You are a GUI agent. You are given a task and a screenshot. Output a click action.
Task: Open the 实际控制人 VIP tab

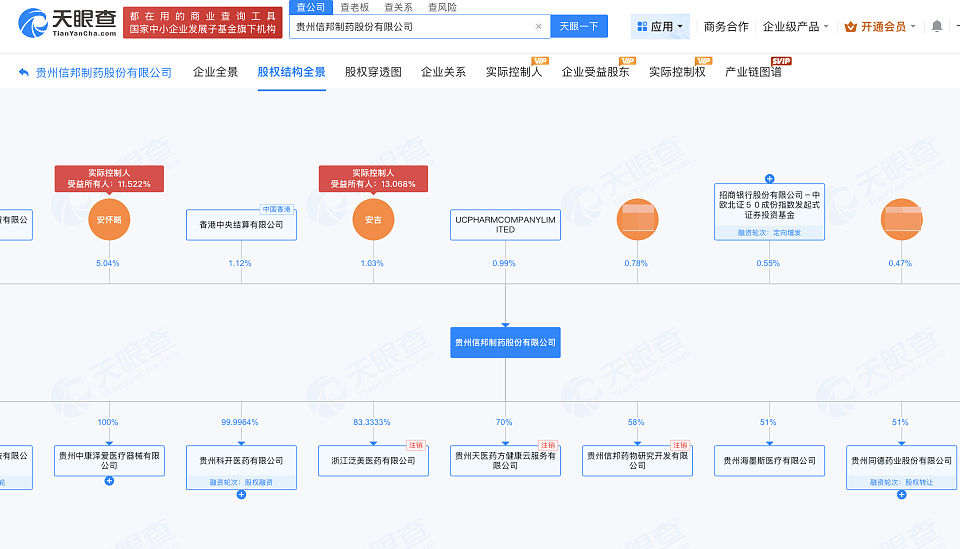(x=514, y=72)
